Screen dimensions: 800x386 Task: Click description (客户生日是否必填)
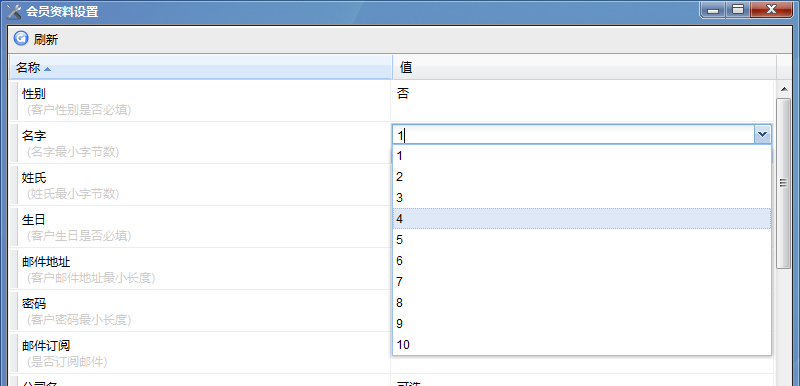[79, 236]
